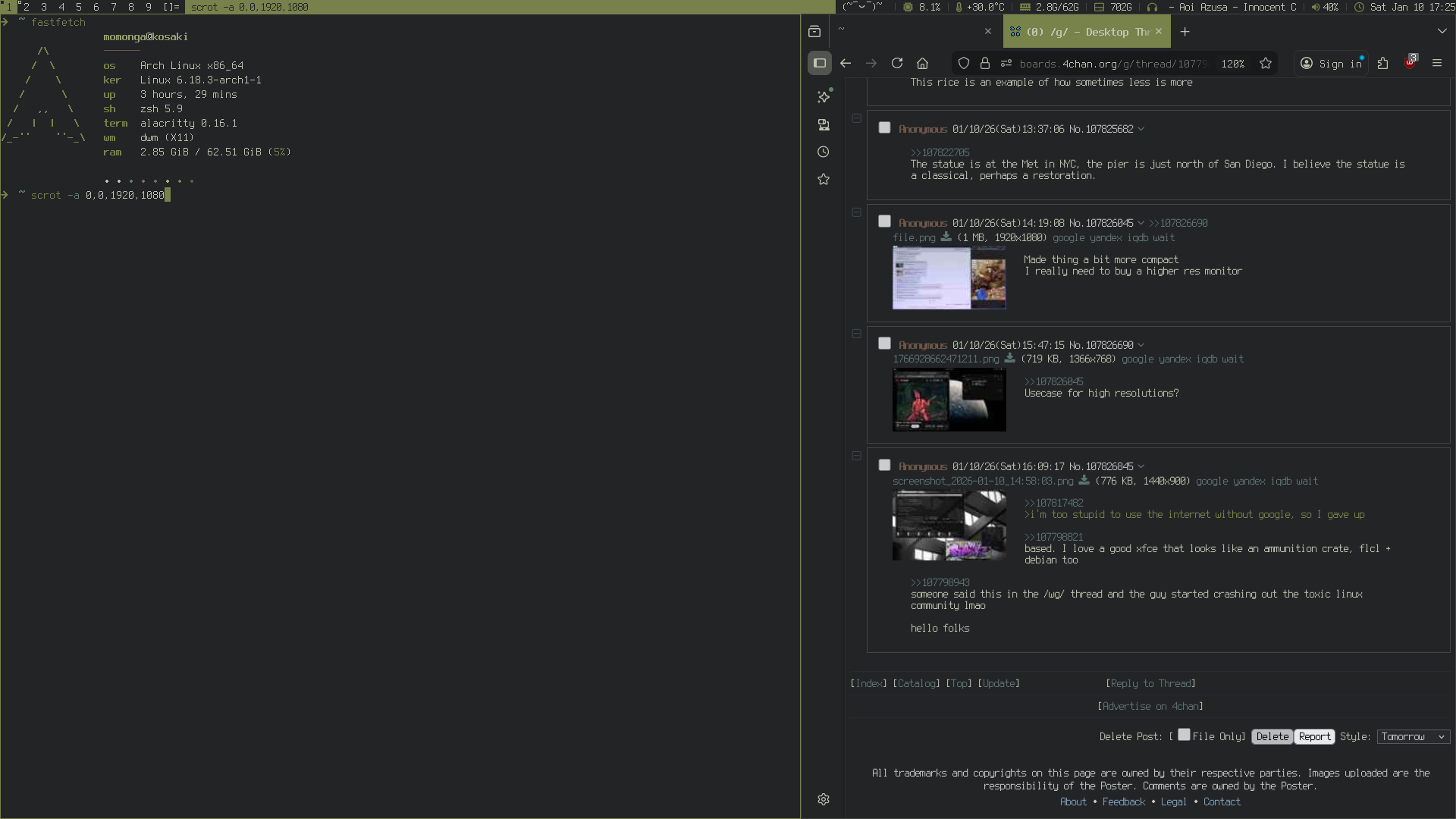Open the Firefox hamburger application menu

[1437, 64]
